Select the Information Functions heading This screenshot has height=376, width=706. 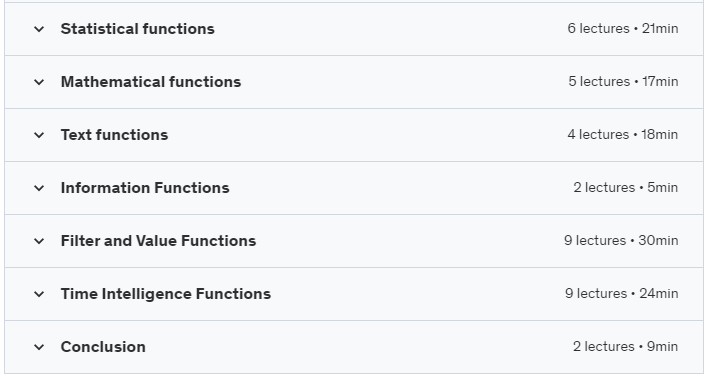point(145,188)
